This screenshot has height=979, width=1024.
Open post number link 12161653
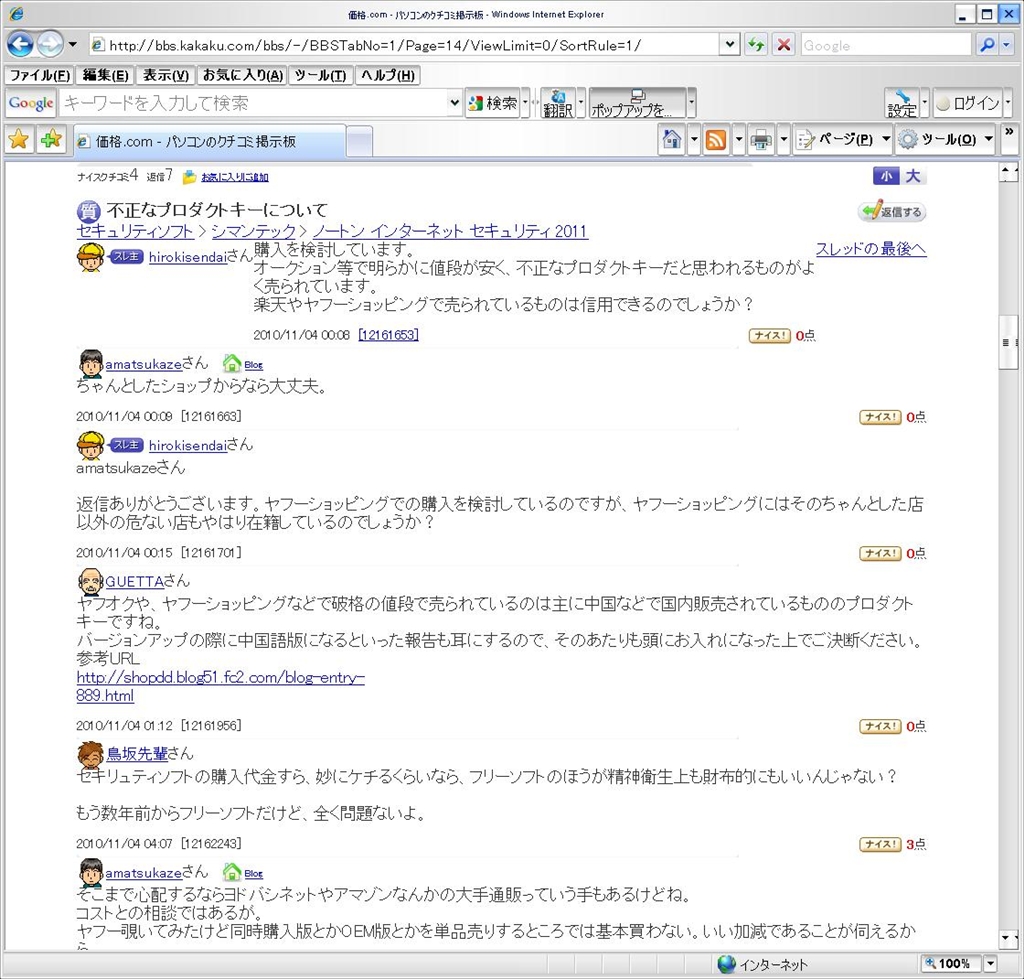pyautogui.click(x=389, y=335)
